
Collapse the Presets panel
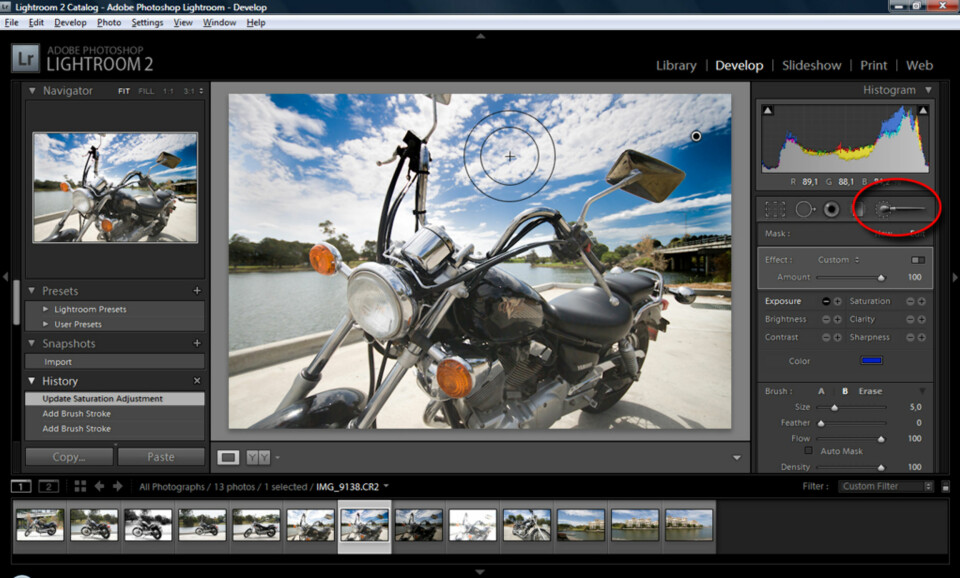[32, 291]
